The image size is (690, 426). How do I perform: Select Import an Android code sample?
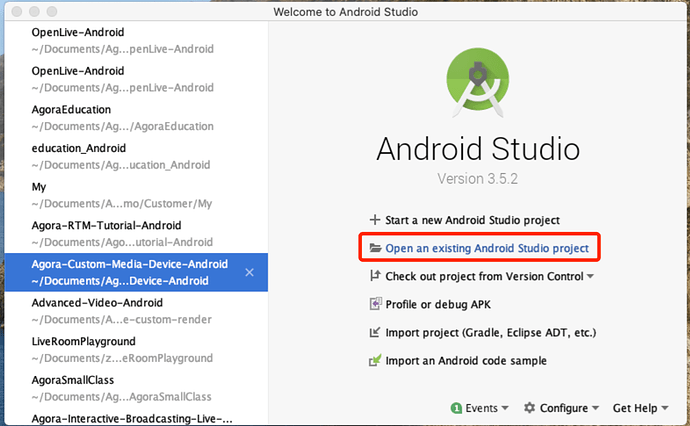[466, 361]
